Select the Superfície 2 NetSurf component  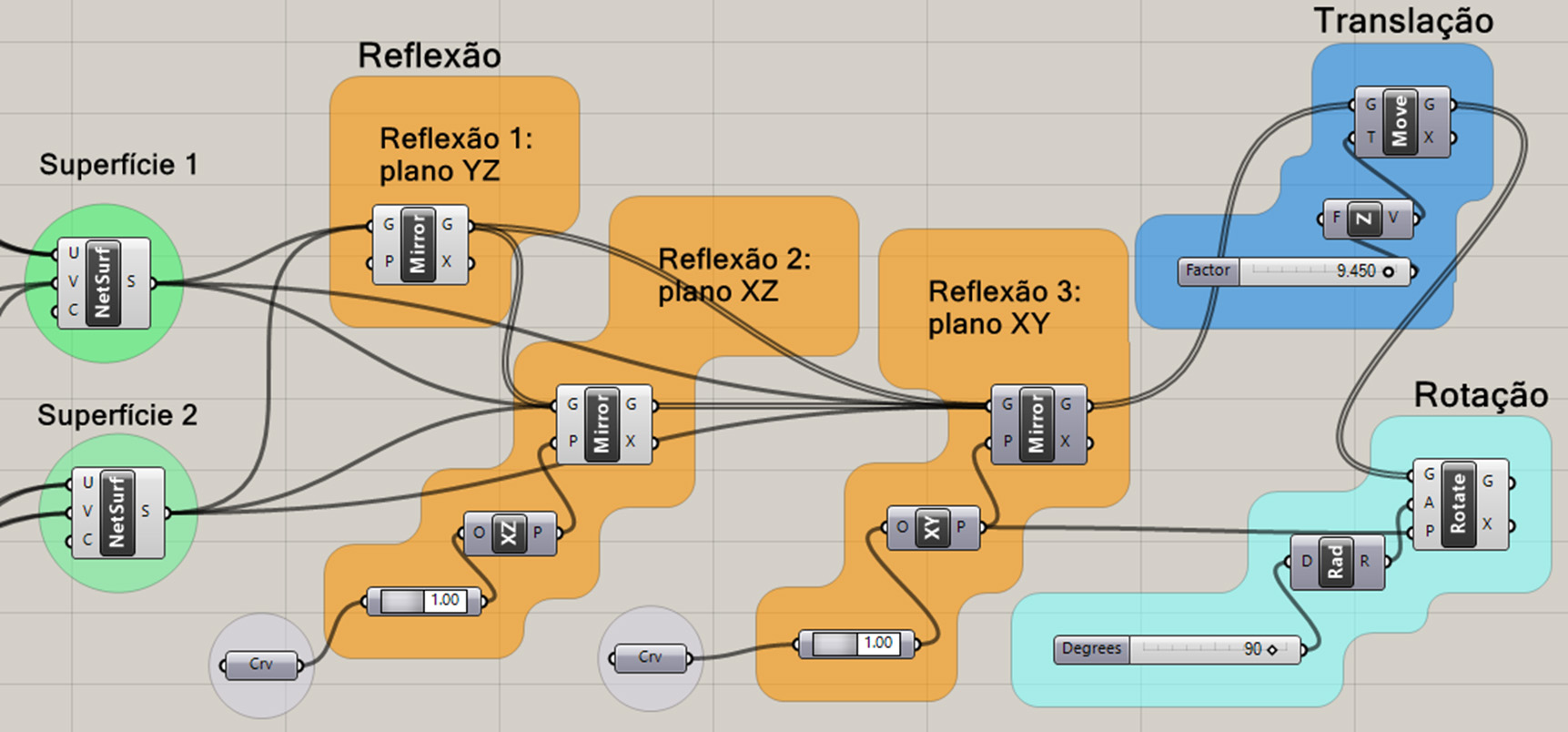(x=116, y=513)
